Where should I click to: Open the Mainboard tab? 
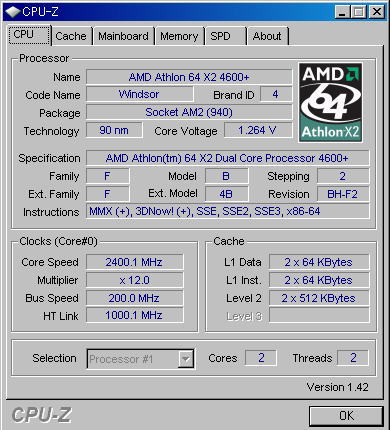pyautogui.click(x=123, y=36)
